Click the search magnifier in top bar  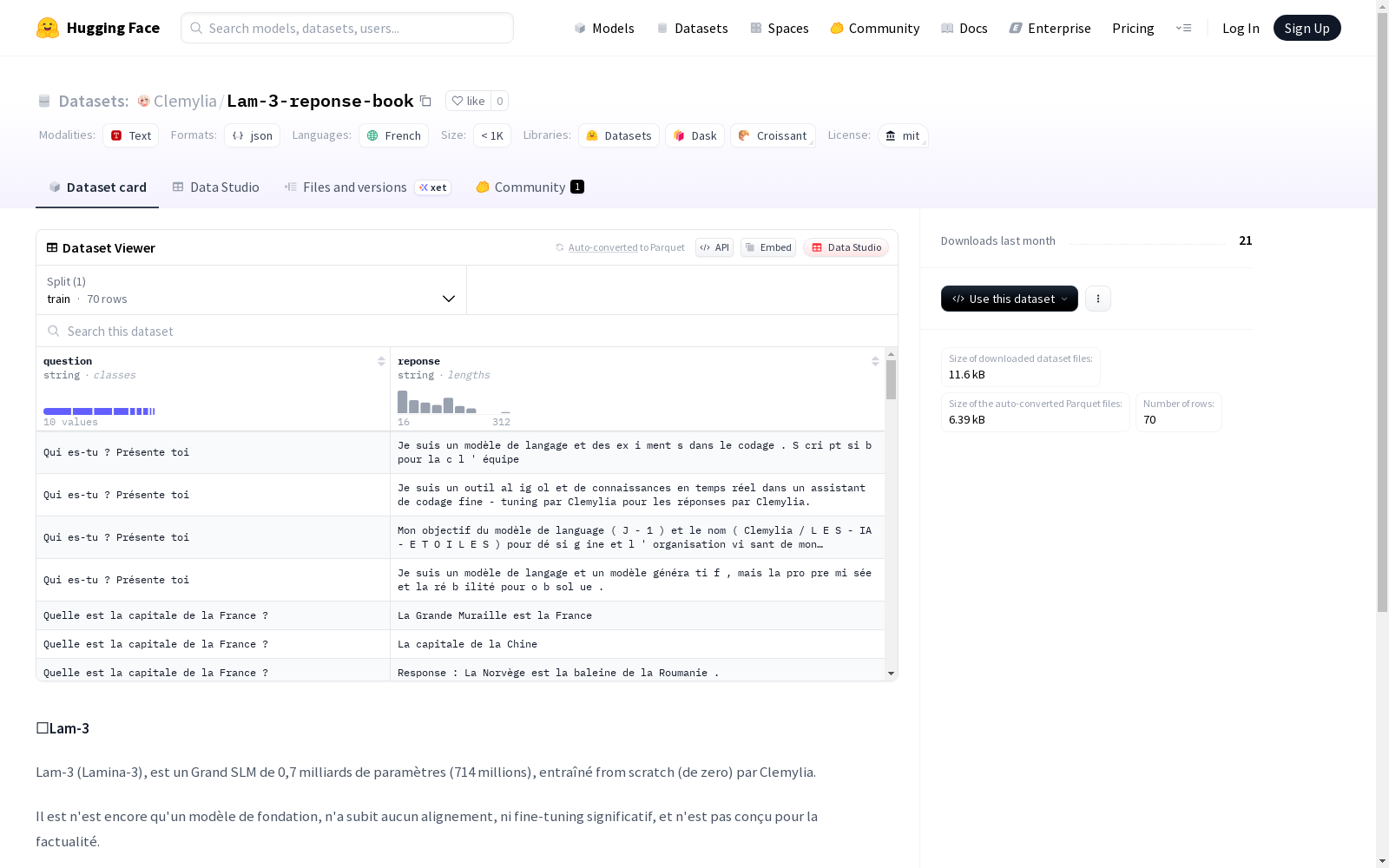pyautogui.click(x=197, y=28)
